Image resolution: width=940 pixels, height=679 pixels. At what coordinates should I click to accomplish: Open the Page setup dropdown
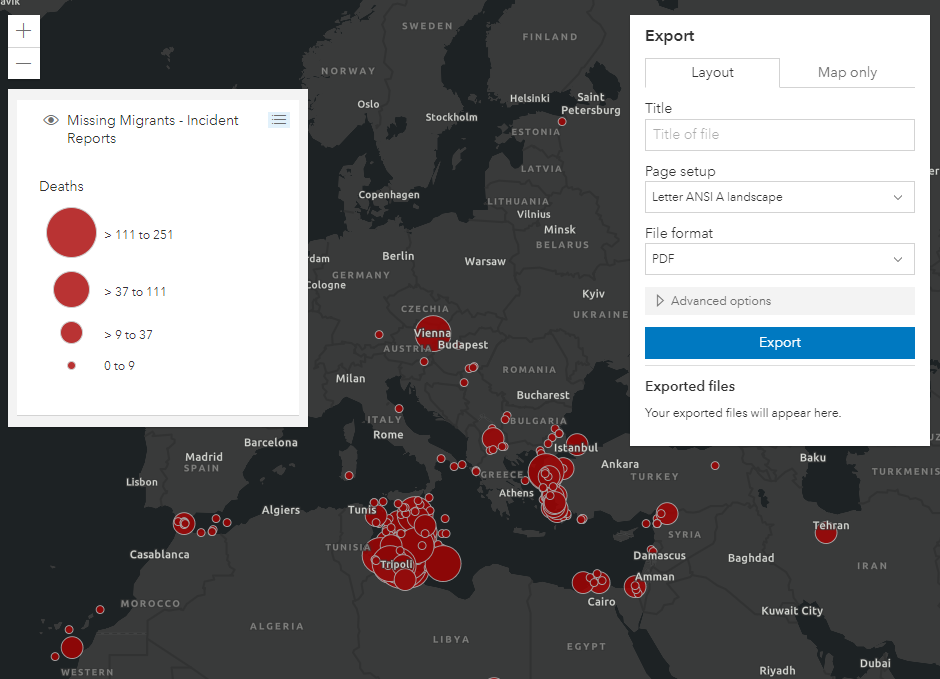779,197
